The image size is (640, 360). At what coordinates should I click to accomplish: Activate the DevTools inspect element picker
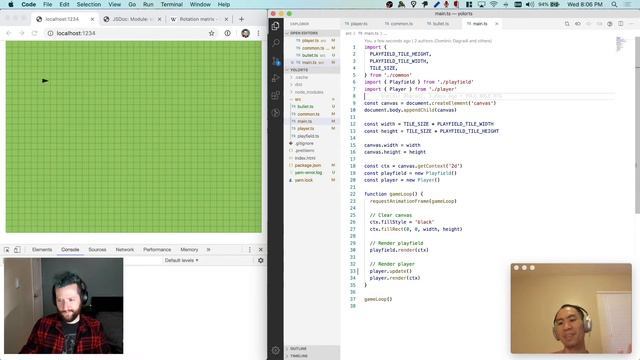pos(7,249)
